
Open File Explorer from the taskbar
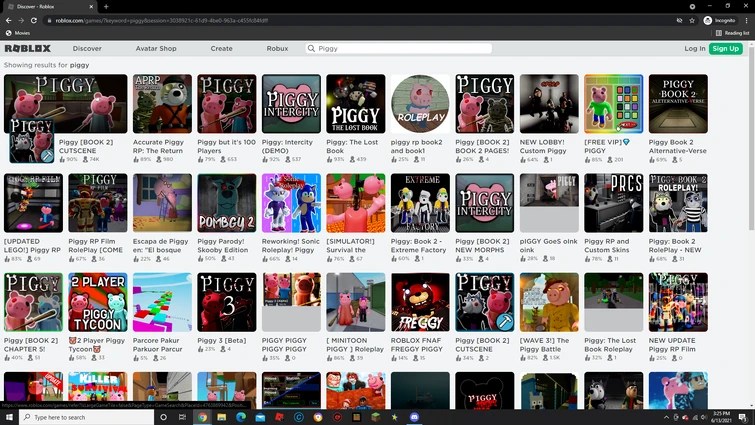[x=221, y=417]
